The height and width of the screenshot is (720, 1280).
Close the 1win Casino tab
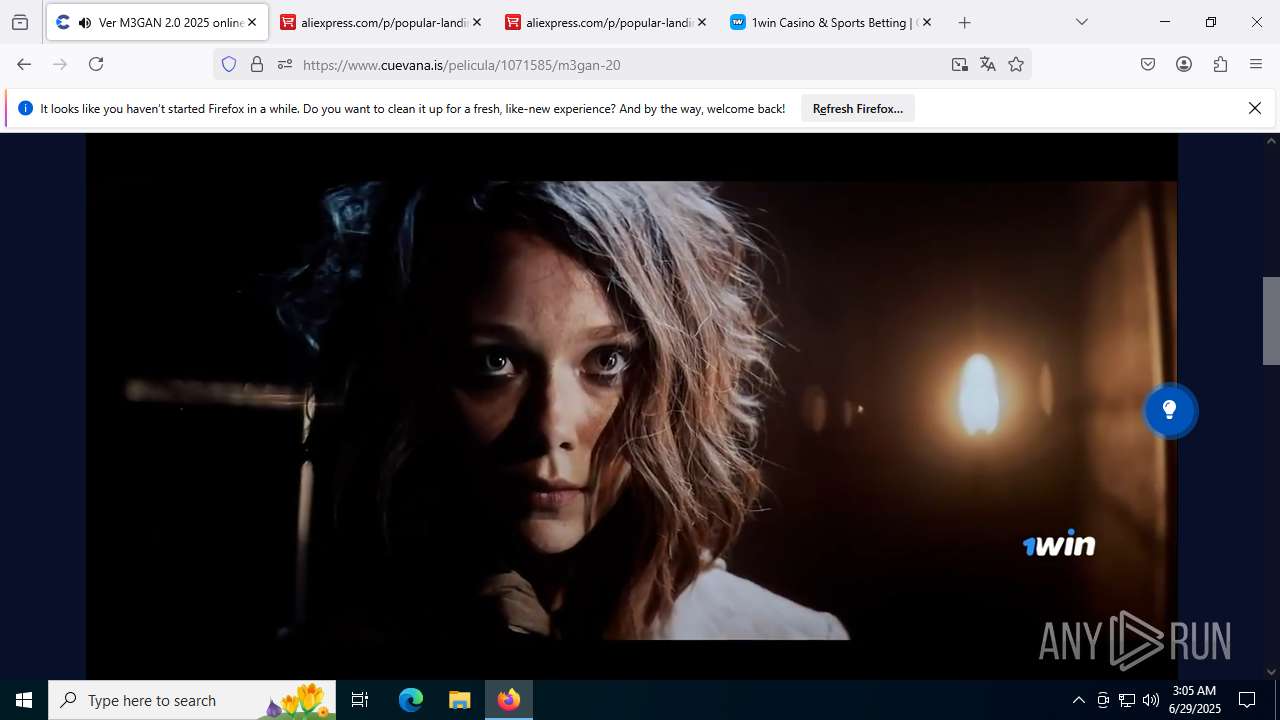click(927, 22)
